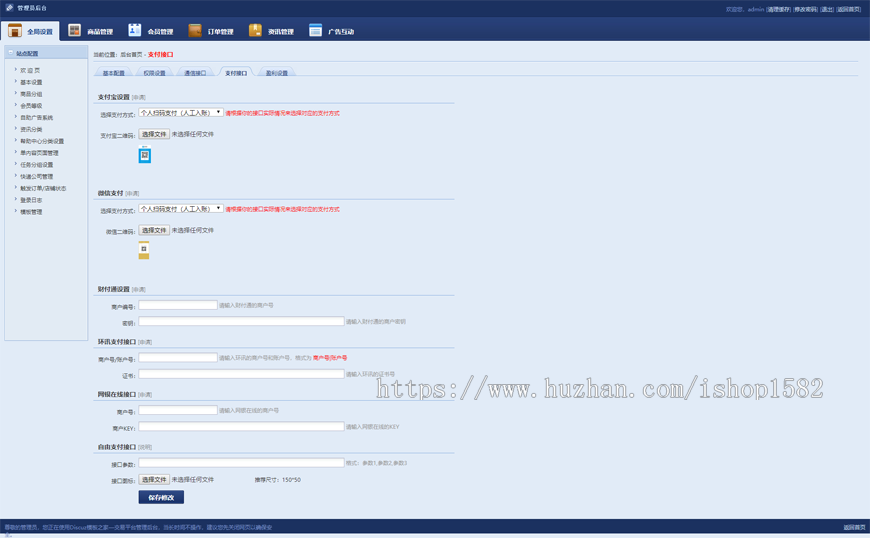Click 申请 link next to 网银在线接口
Viewport: 870px width, 538px height.
click(145, 395)
